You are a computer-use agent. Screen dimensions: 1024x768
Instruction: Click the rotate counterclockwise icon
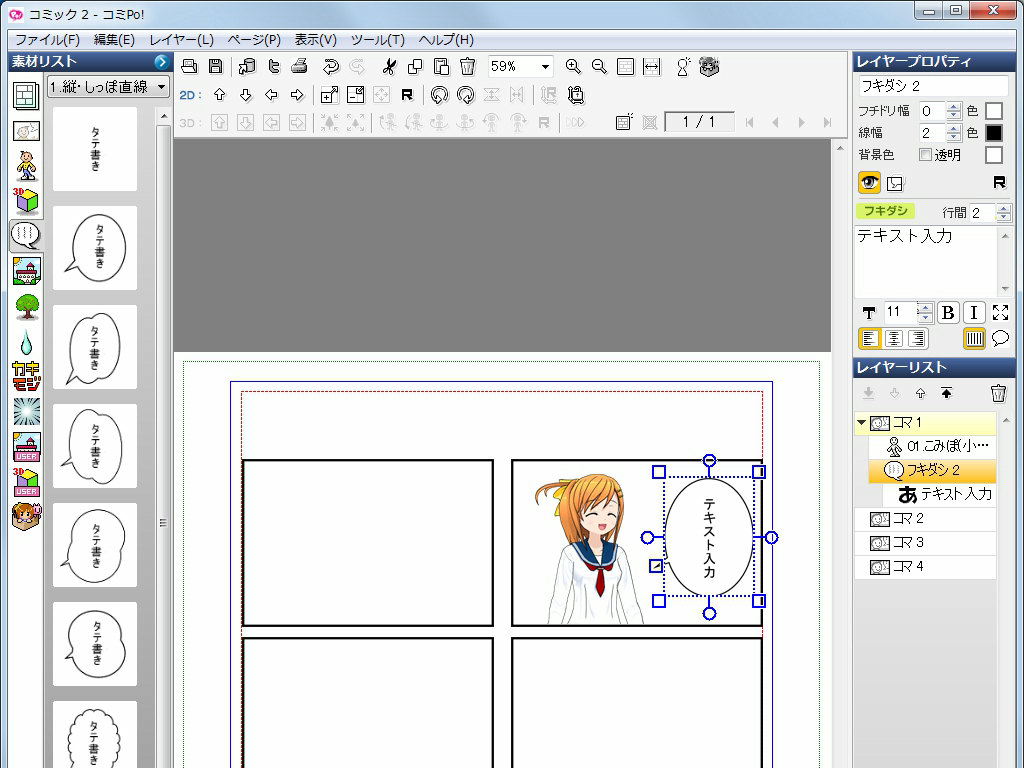[439, 95]
